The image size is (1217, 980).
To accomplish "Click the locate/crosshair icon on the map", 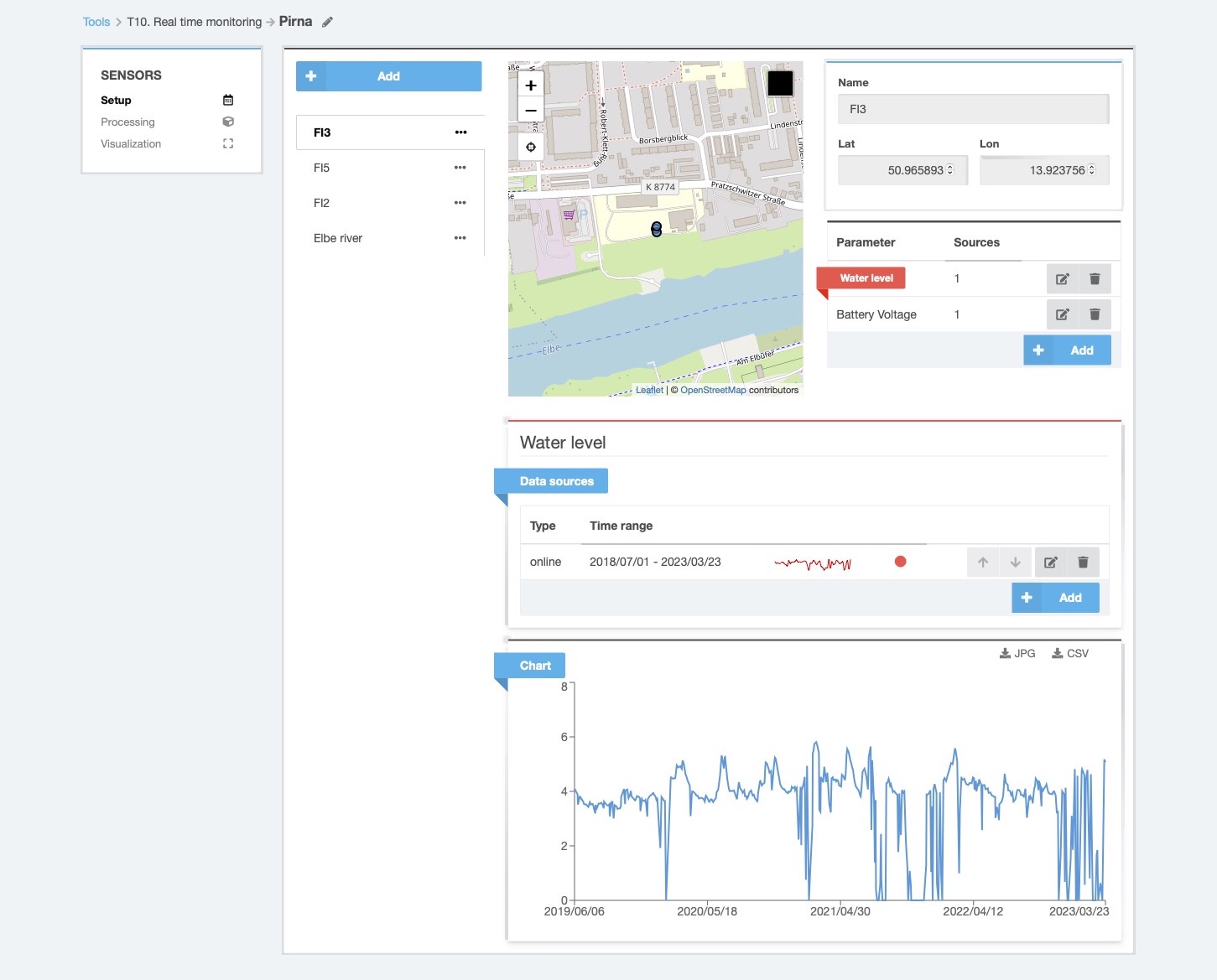I will click(x=530, y=147).
